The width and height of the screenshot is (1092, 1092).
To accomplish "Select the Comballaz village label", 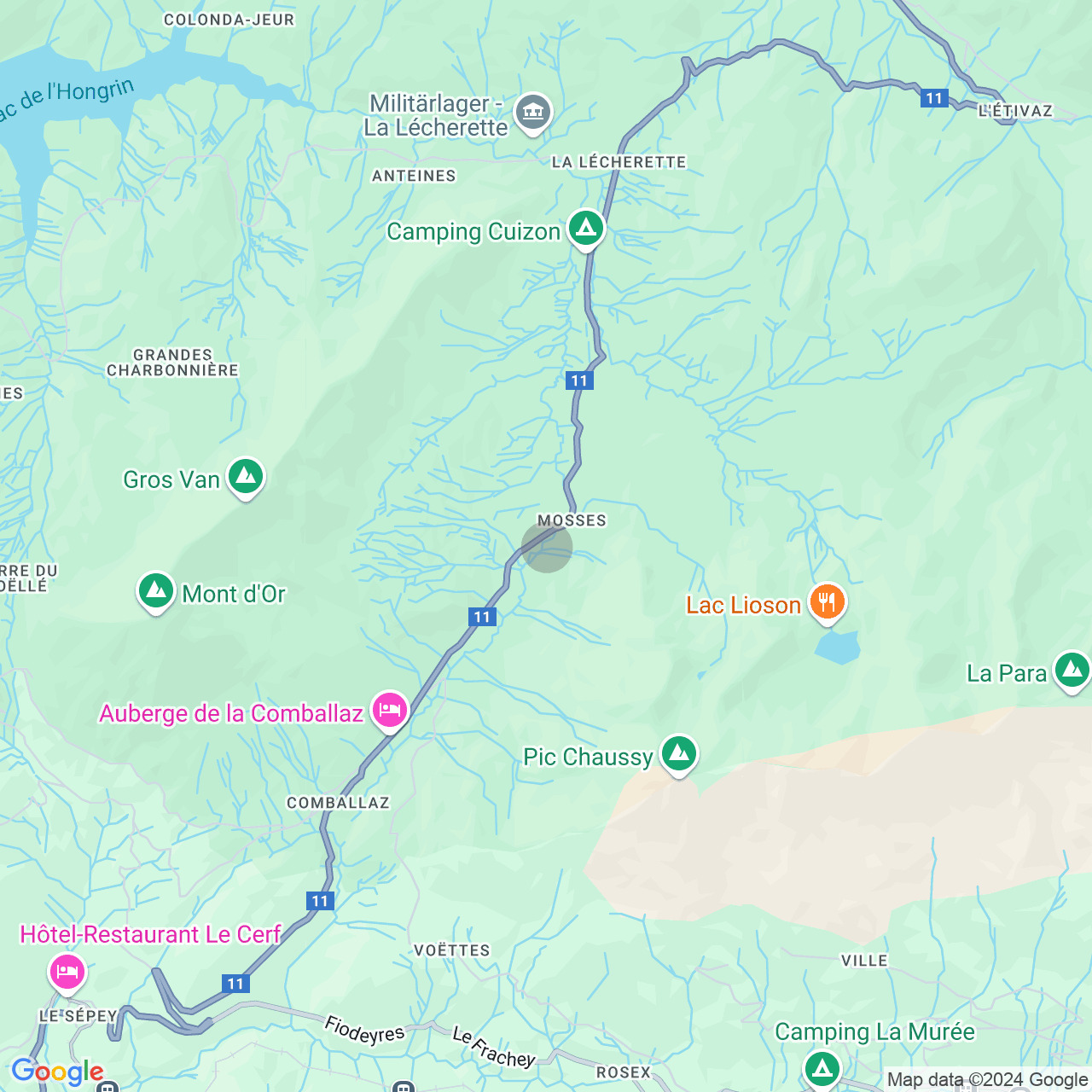I will (x=338, y=803).
